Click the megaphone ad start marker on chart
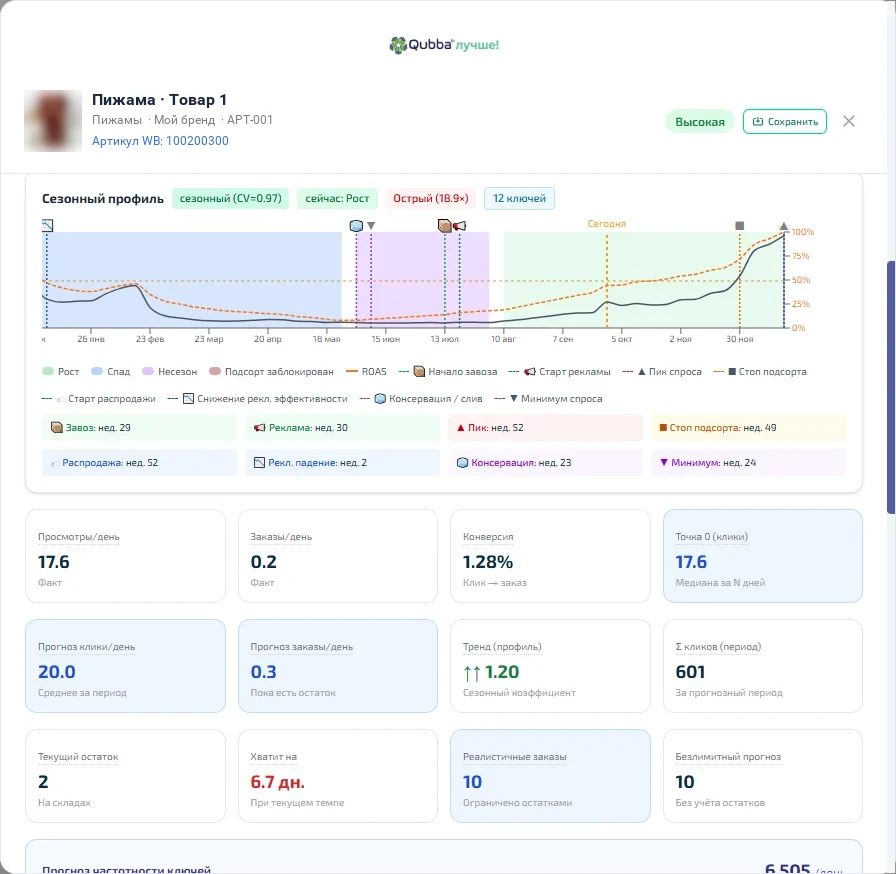896x874 pixels. point(459,226)
